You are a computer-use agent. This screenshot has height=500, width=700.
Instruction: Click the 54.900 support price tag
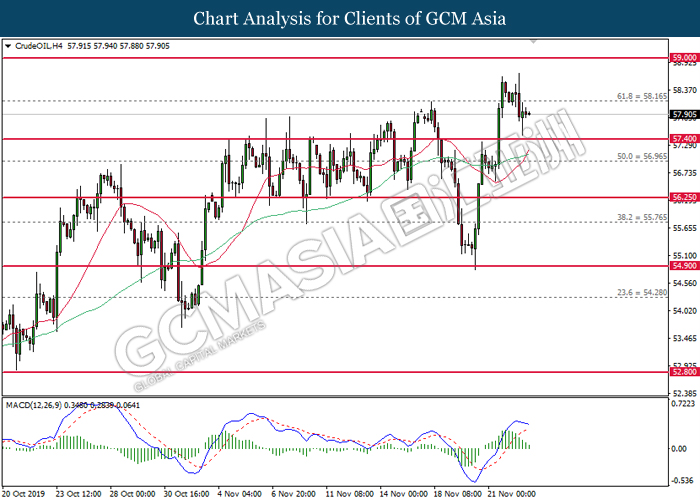pyautogui.click(x=684, y=266)
